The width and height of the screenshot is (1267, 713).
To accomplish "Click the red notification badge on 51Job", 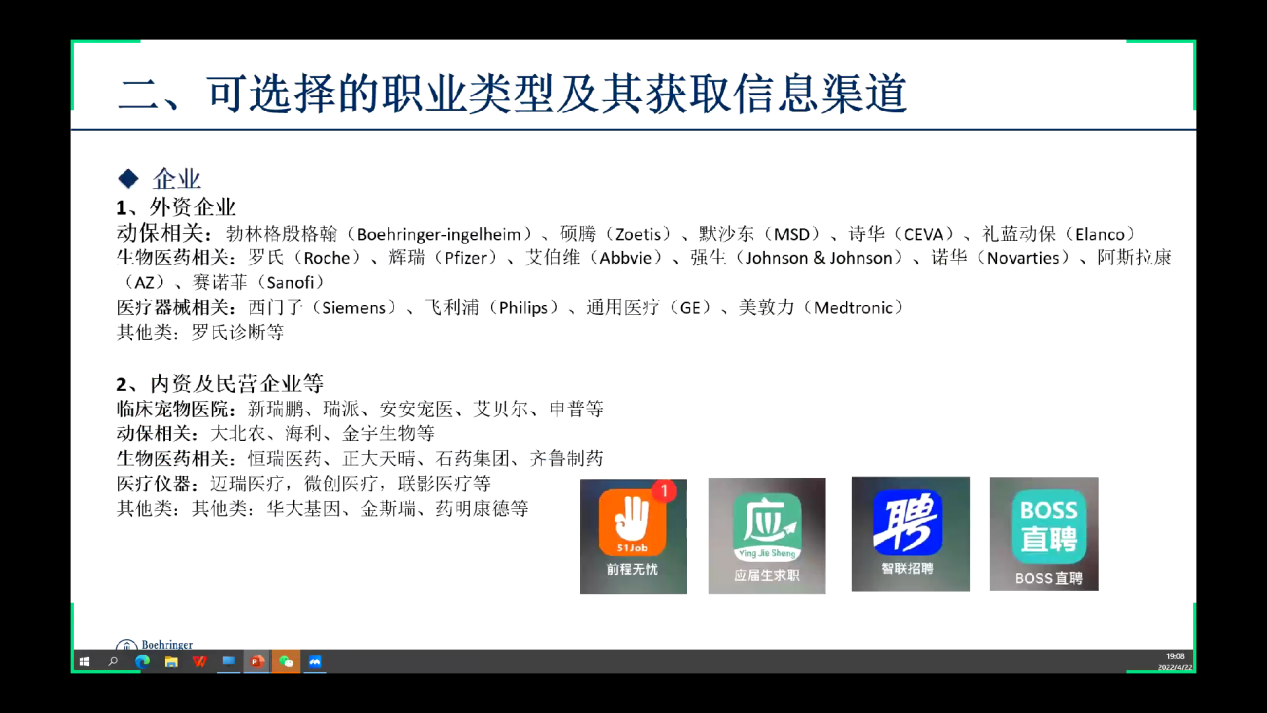I will [664, 491].
